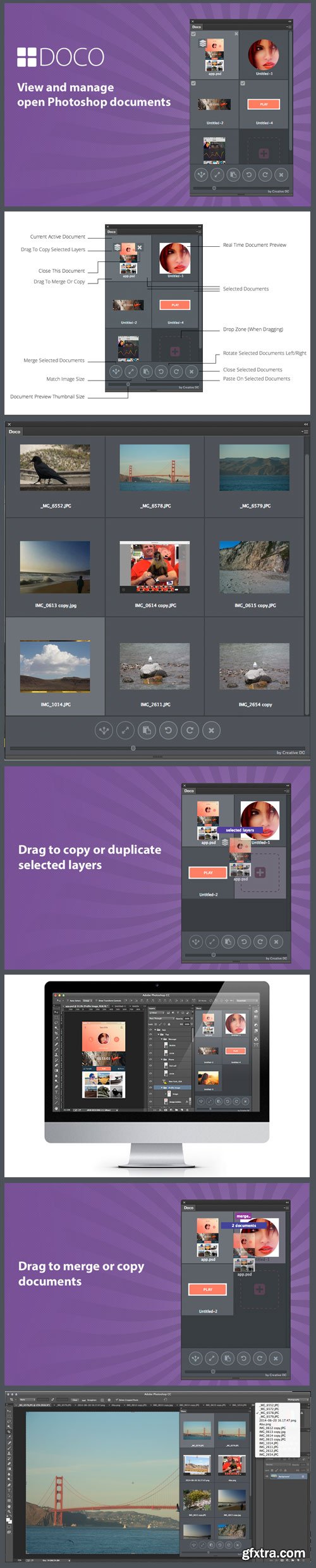This screenshot has width=316, height=1568.
Task: Select the crow photo _MG_6552.JPG thumbnail
Action: click(x=55, y=468)
